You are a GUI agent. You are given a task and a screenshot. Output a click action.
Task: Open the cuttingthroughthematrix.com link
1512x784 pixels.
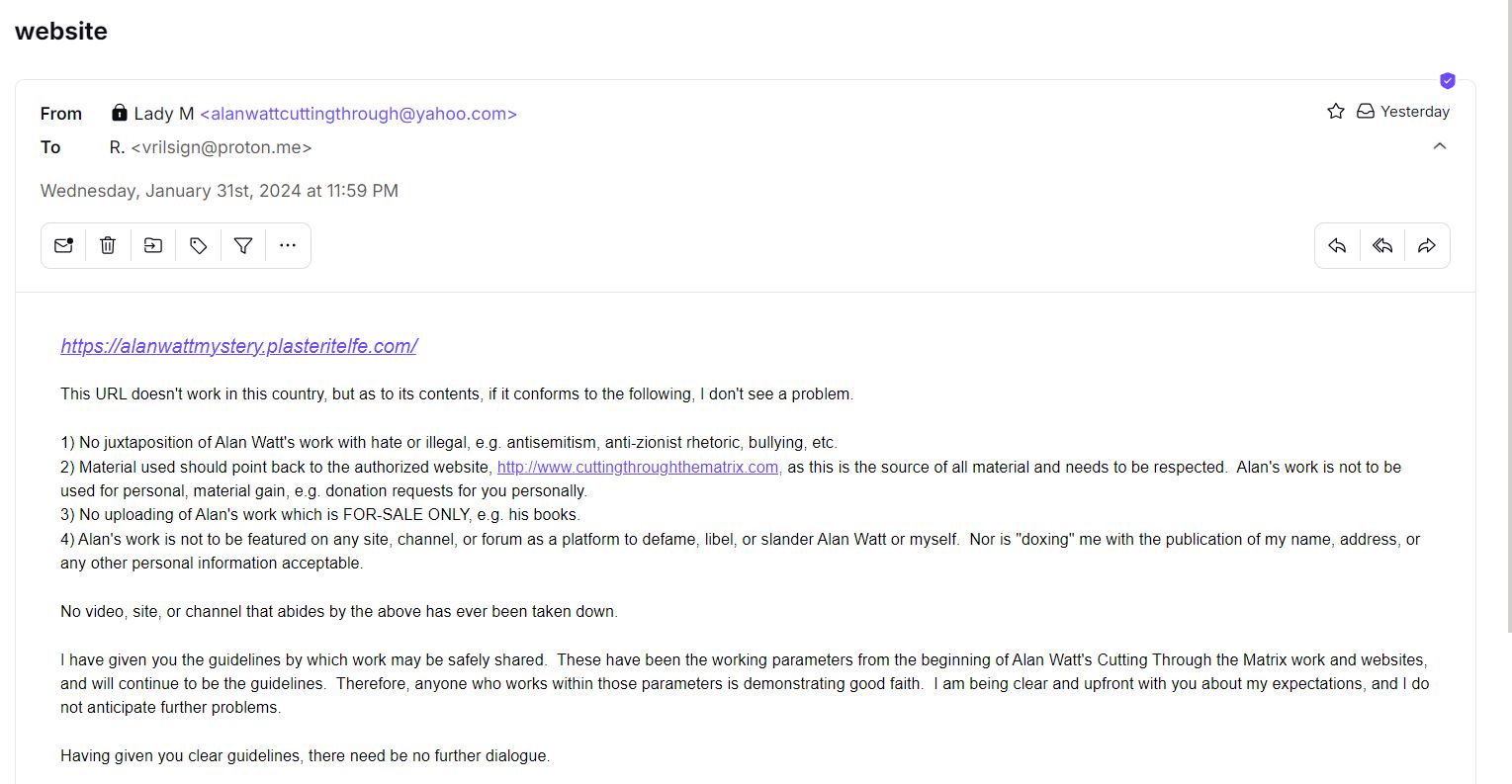(639, 467)
